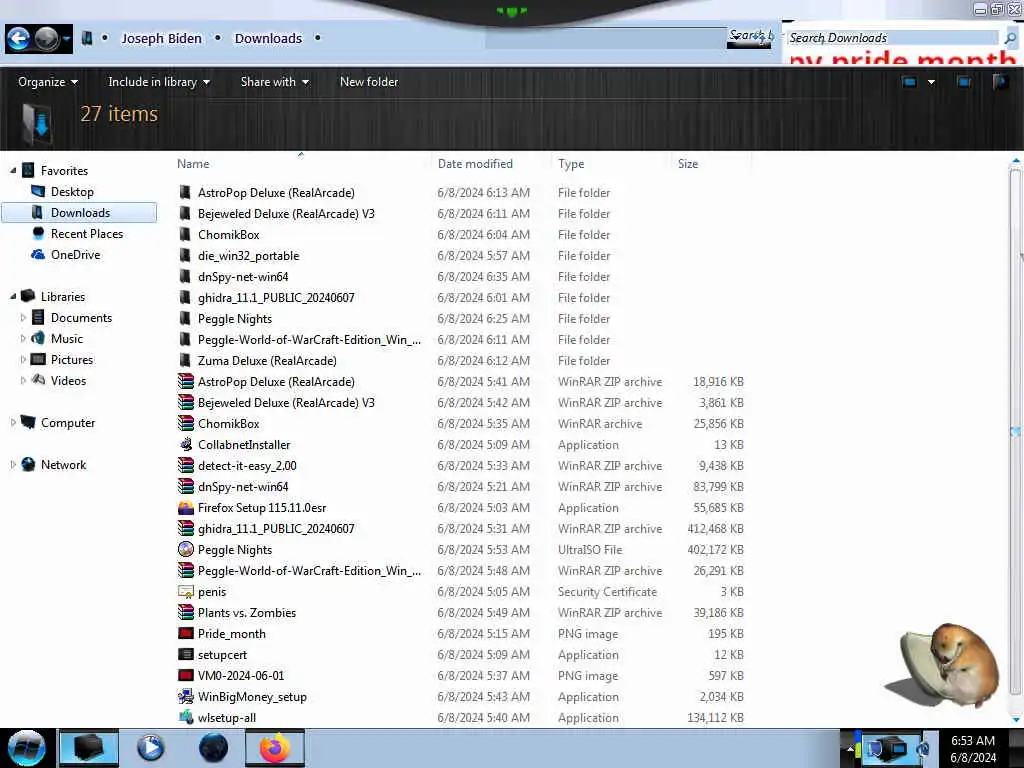The width and height of the screenshot is (1024, 768).
Task: Open the Windows Start orb
Action: (x=26, y=748)
